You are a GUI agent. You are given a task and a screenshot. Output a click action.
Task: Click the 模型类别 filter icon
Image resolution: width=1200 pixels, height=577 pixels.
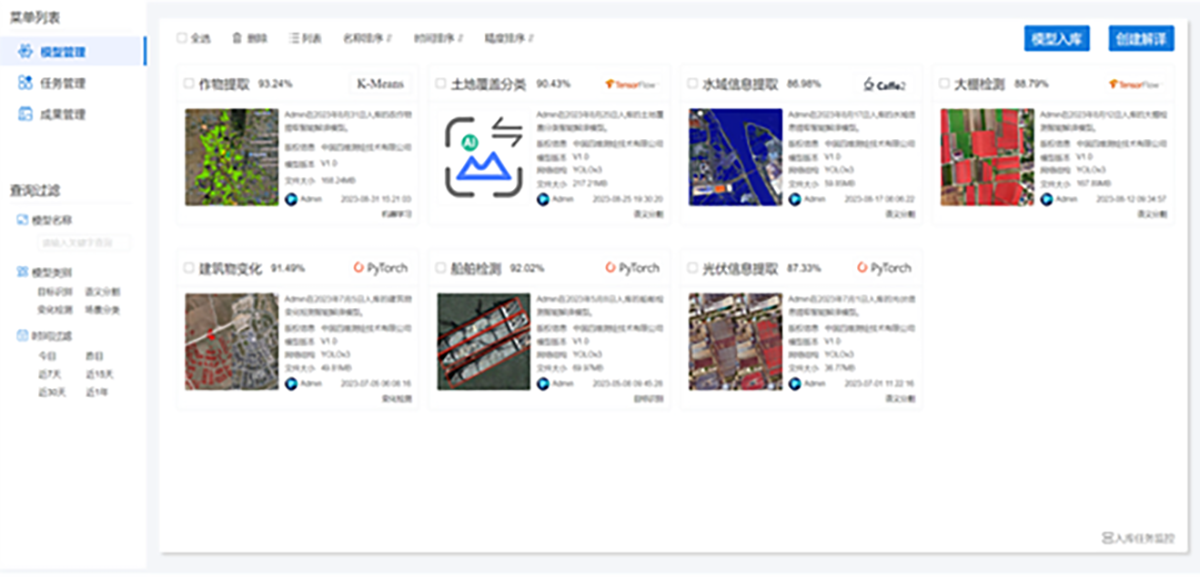pos(23,272)
